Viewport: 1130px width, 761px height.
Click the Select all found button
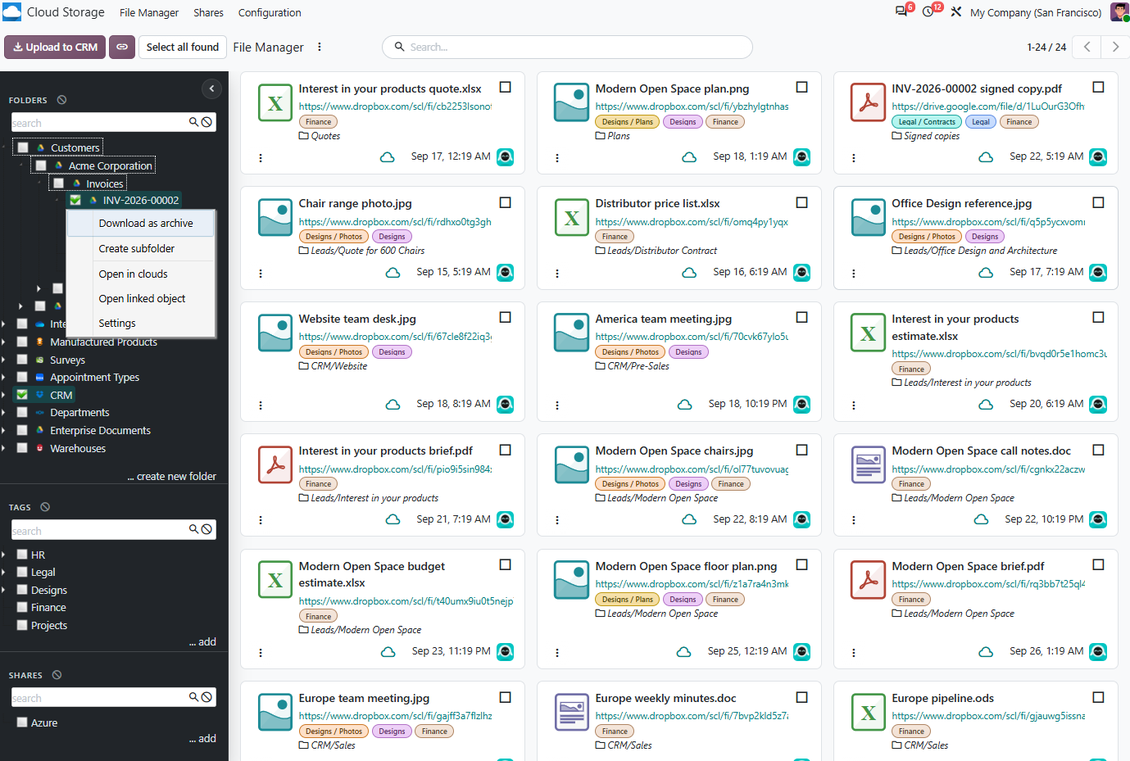[x=182, y=47]
